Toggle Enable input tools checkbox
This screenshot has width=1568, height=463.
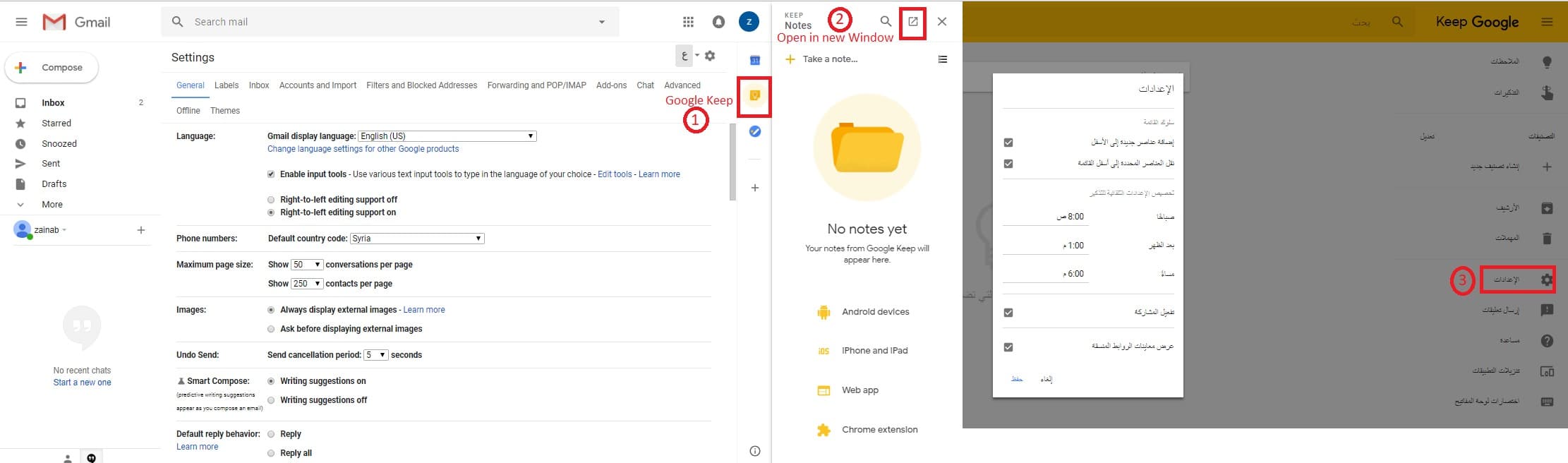click(x=271, y=174)
